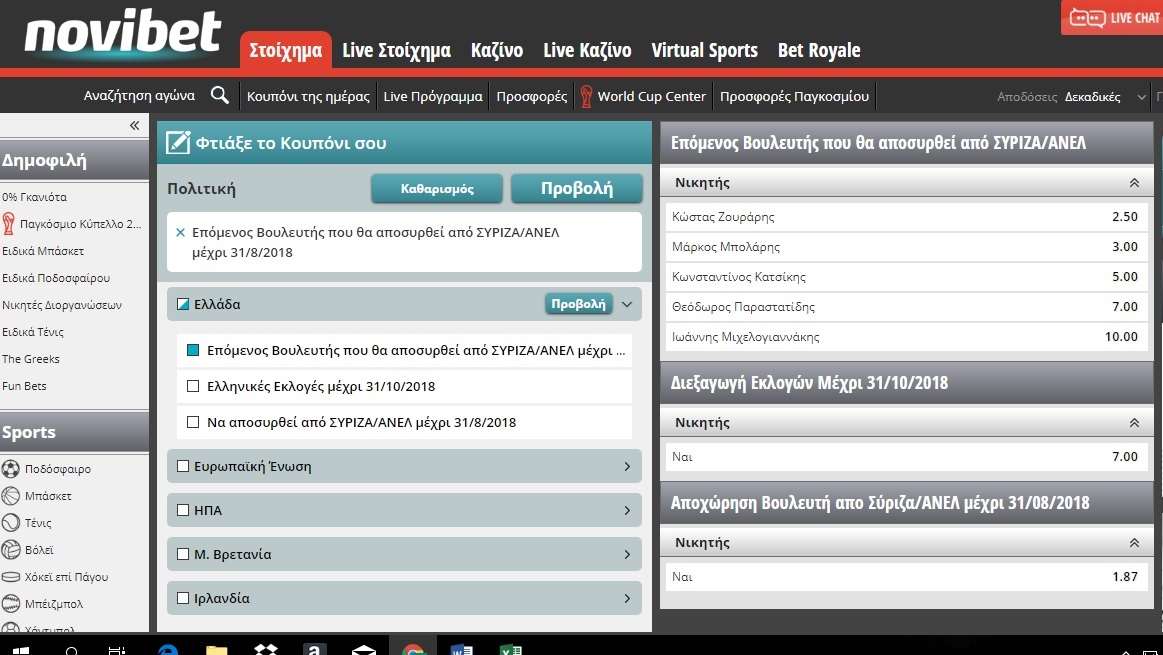Tick the Μ. Βρετανία checkbox

point(183,553)
